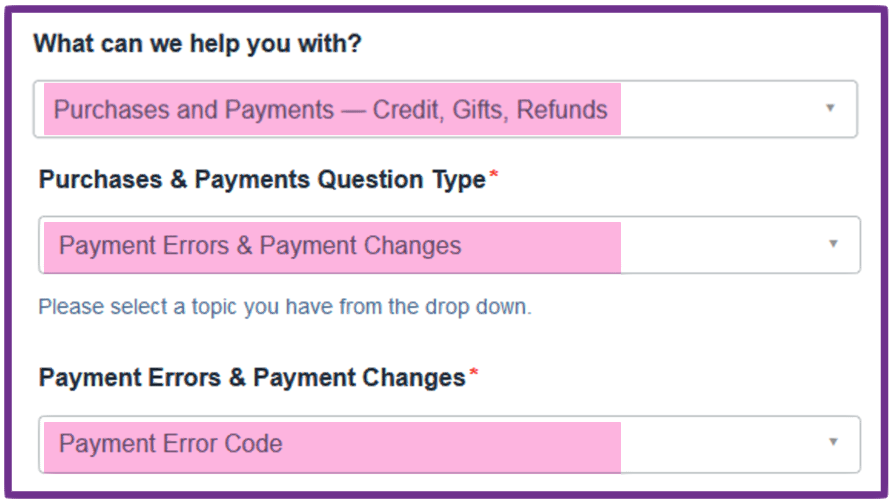This screenshot has width=892, height=501.
Task: Select the 'Payment Error Code' value text
Action: 170,443
